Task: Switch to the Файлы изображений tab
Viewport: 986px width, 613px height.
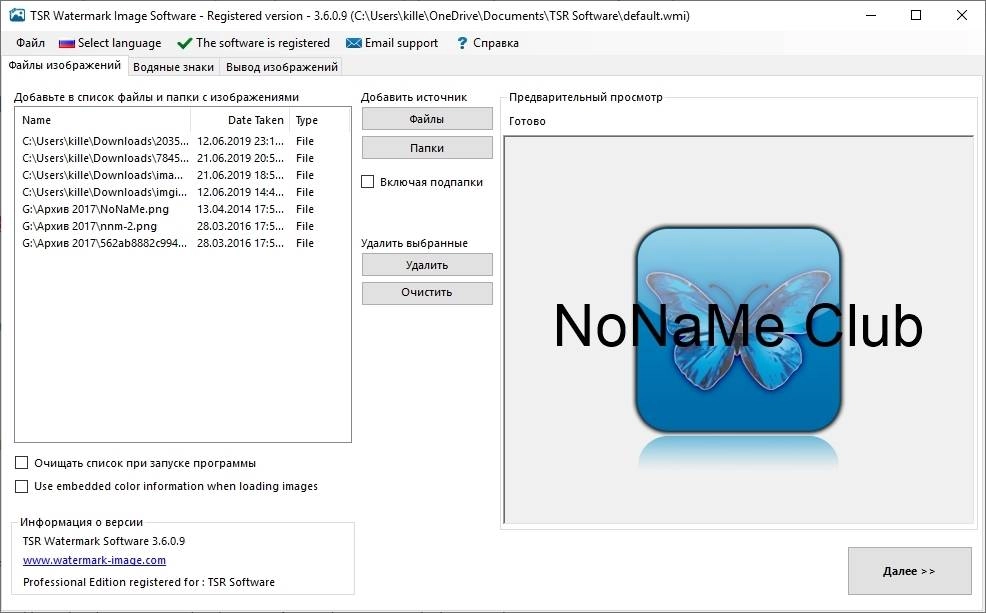Action: click(64, 65)
